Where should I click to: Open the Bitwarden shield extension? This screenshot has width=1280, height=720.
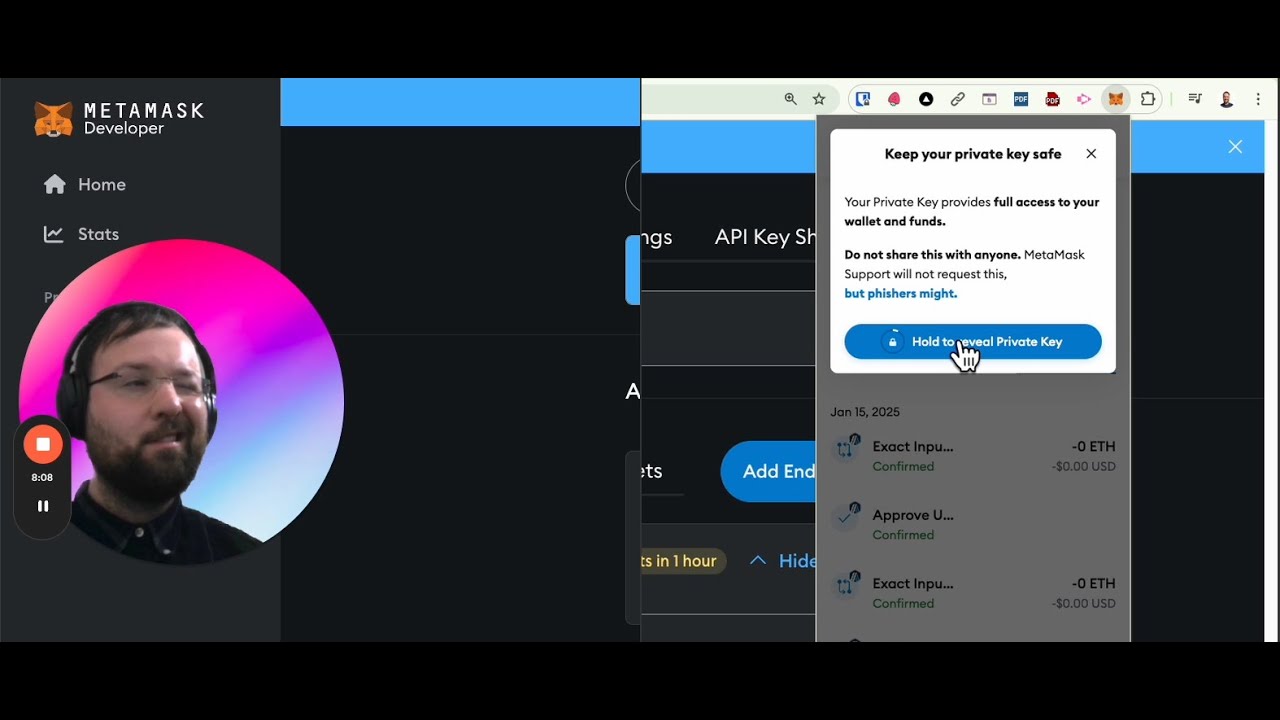(x=863, y=99)
